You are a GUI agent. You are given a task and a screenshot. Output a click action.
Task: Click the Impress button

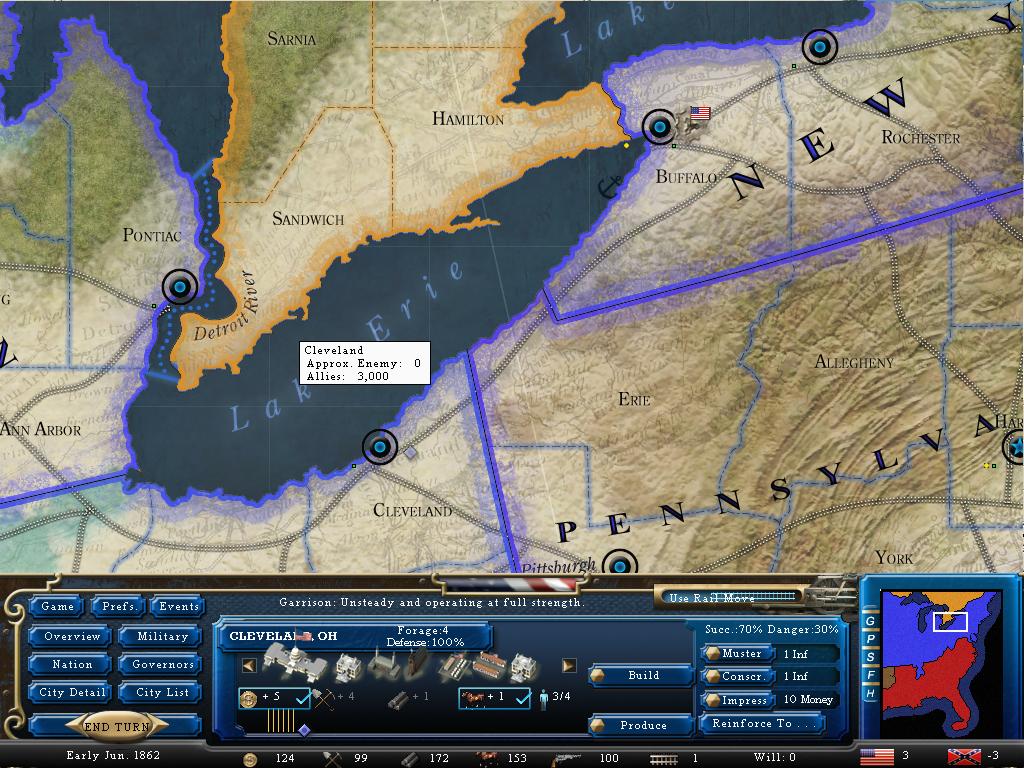point(739,700)
